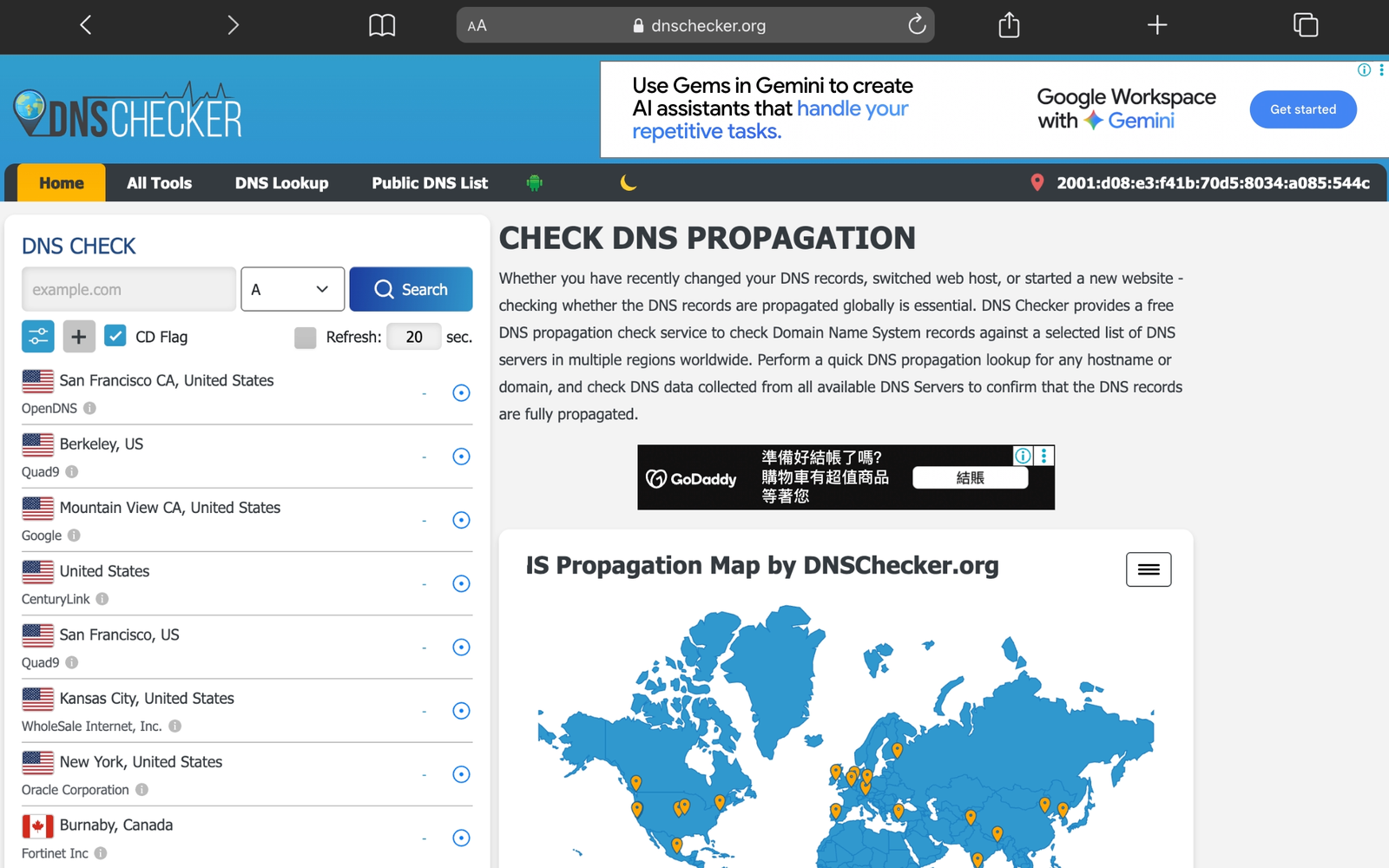Click the Safari share icon
The height and width of the screenshot is (868, 1389).
tap(1009, 25)
